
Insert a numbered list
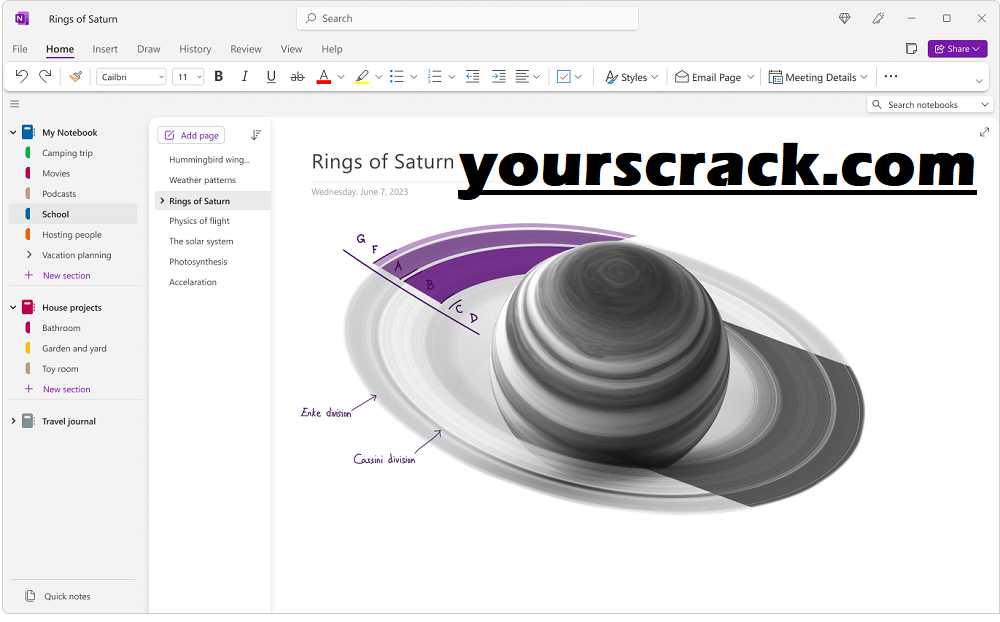point(435,77)
